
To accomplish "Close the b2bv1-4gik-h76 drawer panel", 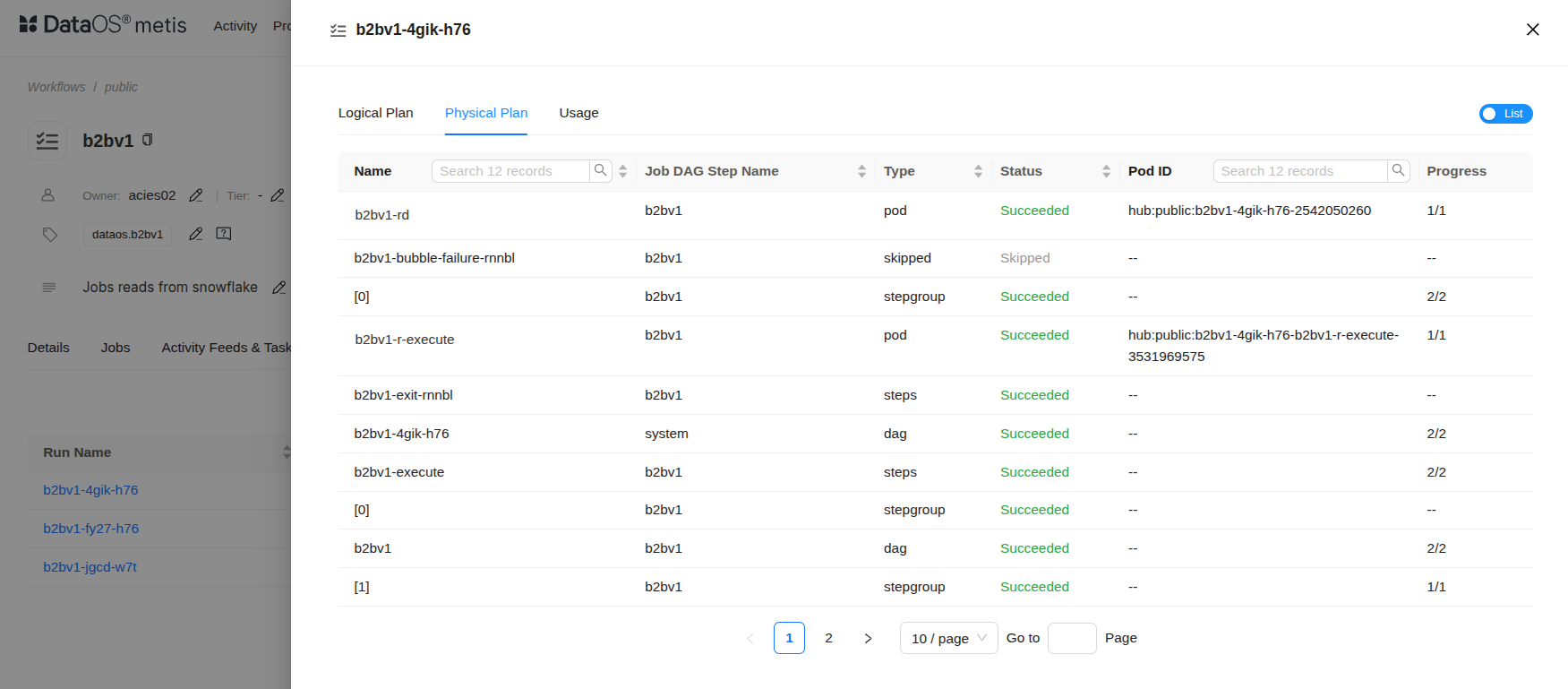I will [x=1532, y=30].
